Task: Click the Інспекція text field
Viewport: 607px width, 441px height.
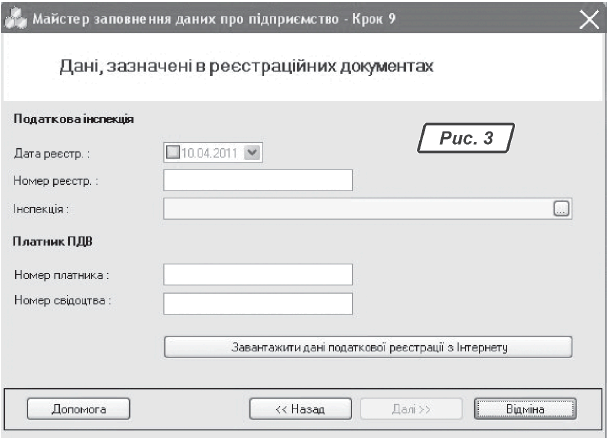Action: pos(357,208)
